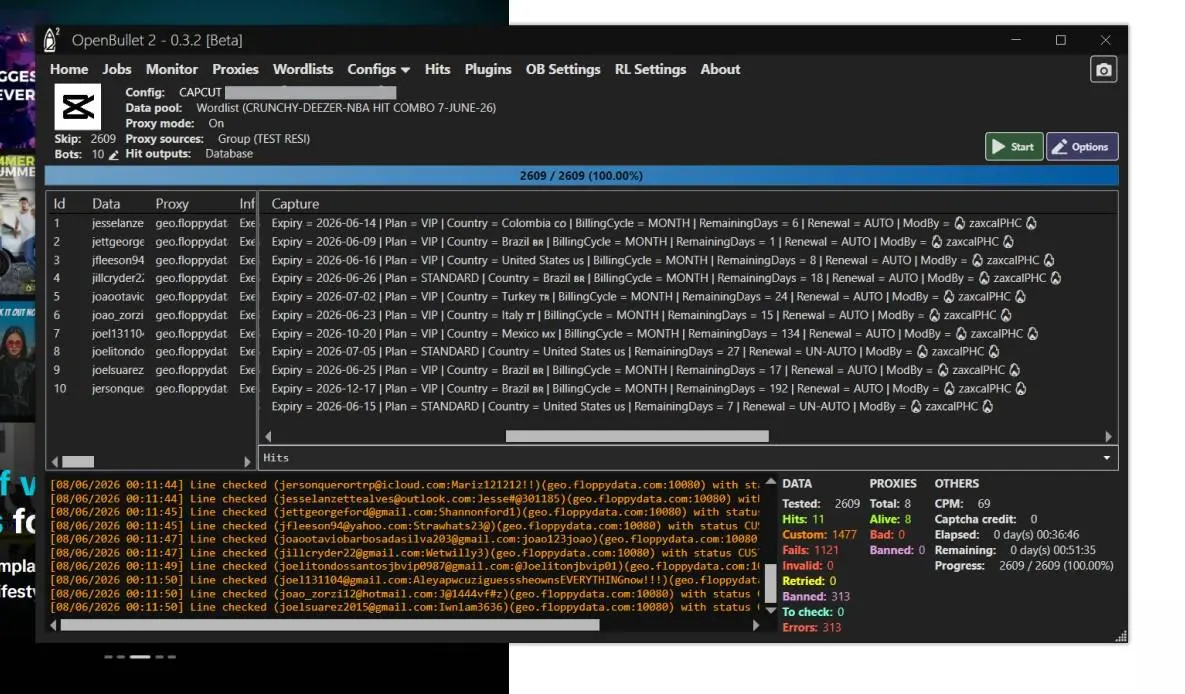The image size is (1185, 694).
Task: Select hit row with Id 10
Action: [151, 389]
